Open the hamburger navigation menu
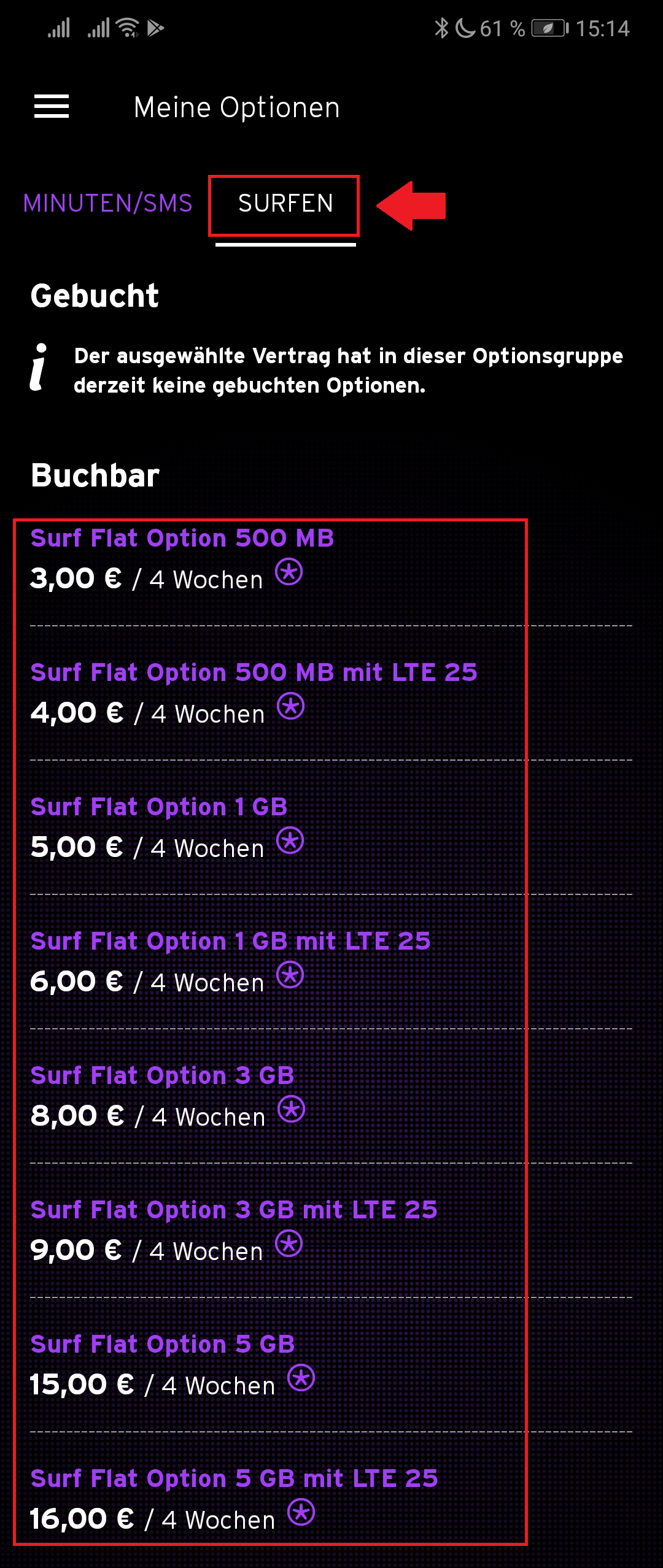 (x=52, y=107)
